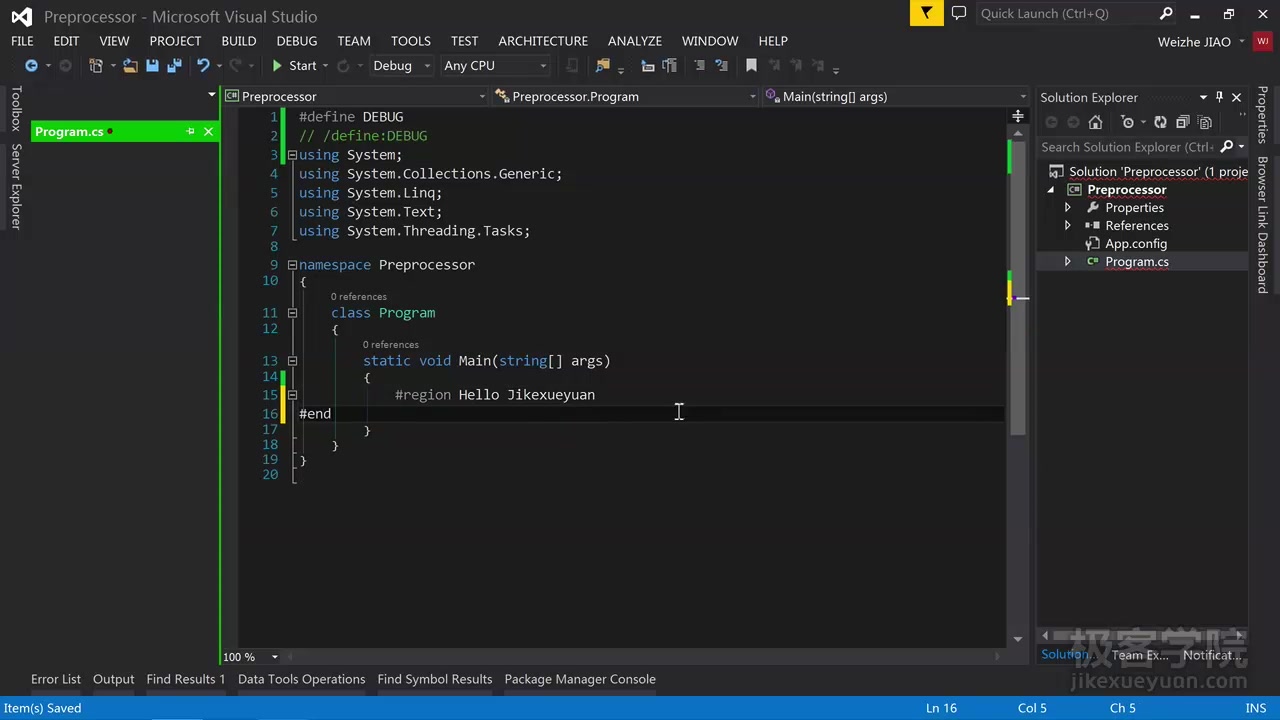Open the Browser Link Dashboard side tab
1280x720 pixels.
(x=1263, y=225)
